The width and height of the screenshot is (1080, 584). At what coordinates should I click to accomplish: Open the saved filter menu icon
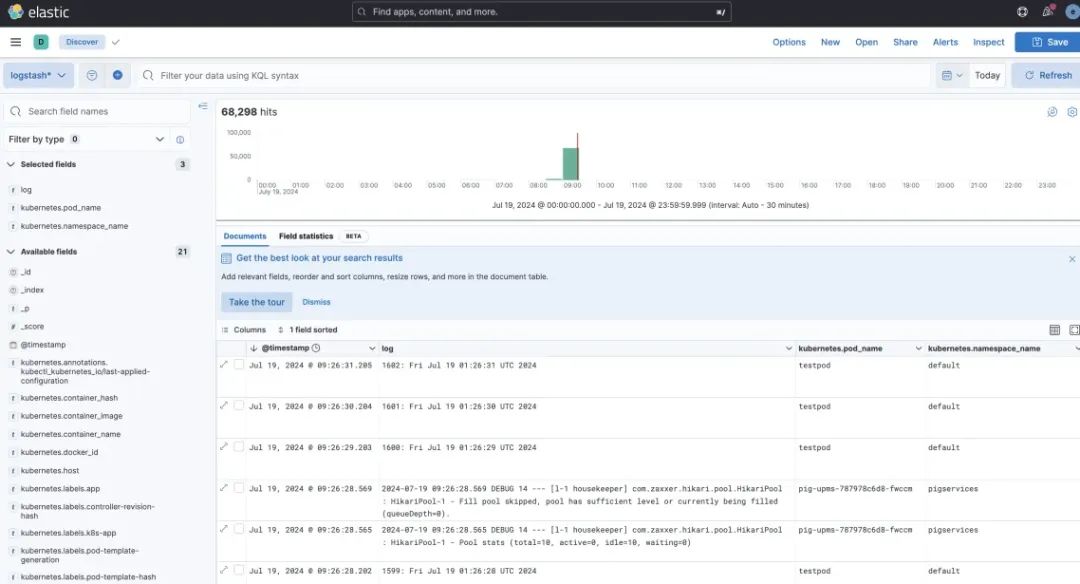pyautogui.click(x=92, y=75)
